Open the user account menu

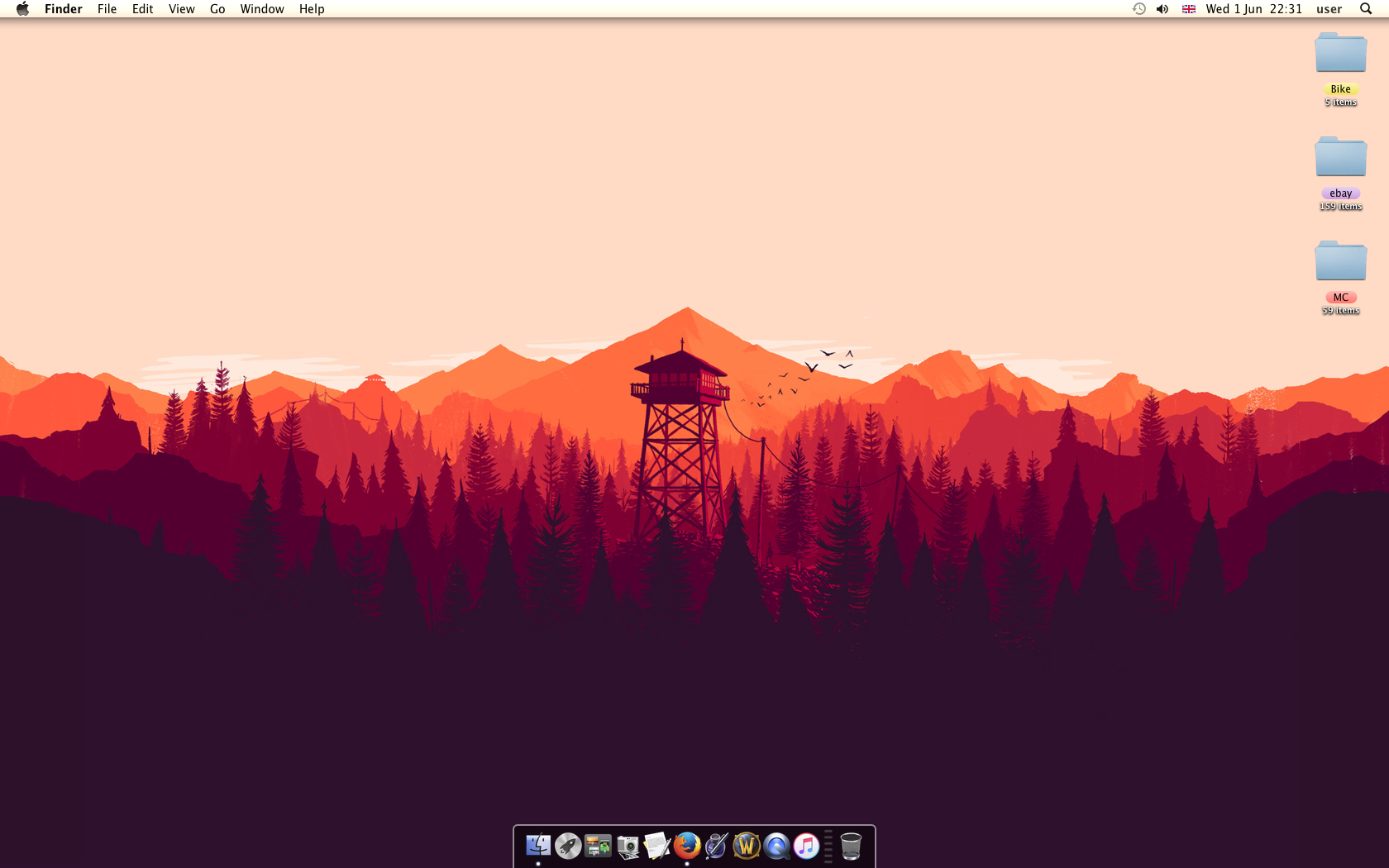point(1329,9)
